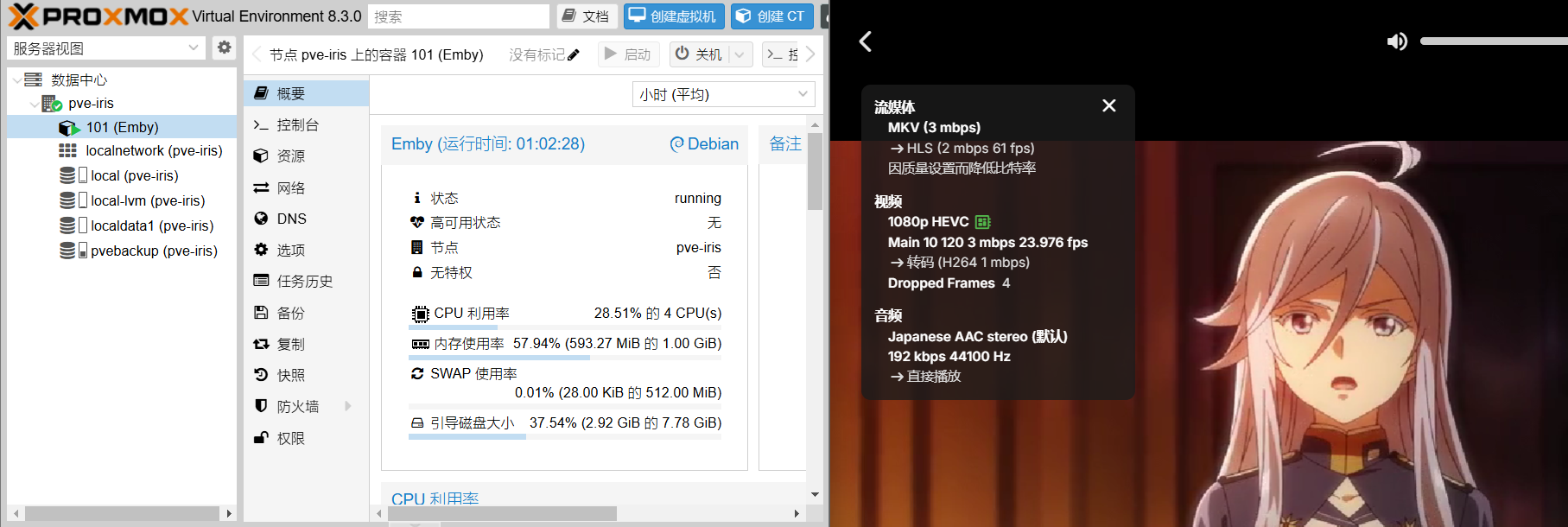Image resolution: width=1568 pixels, height=527 pixels.
Task: Open the 权限 permissions tab
Action: coord(307,438)
